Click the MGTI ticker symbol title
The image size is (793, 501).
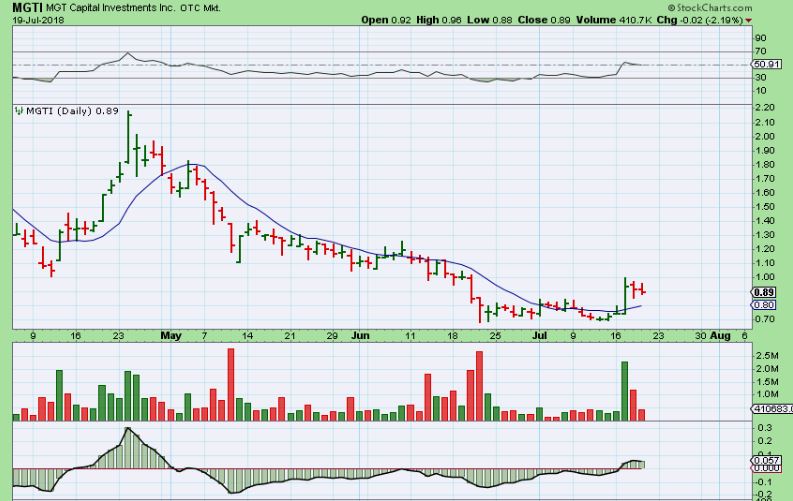(x=28, y=7)
